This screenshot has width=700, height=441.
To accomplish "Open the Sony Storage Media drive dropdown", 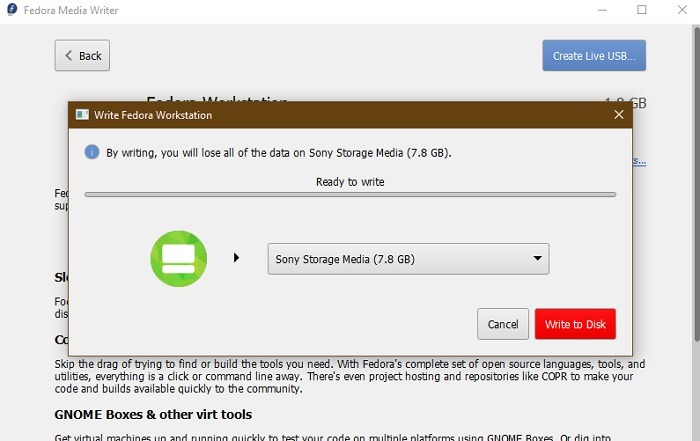I will pos(408,259).
